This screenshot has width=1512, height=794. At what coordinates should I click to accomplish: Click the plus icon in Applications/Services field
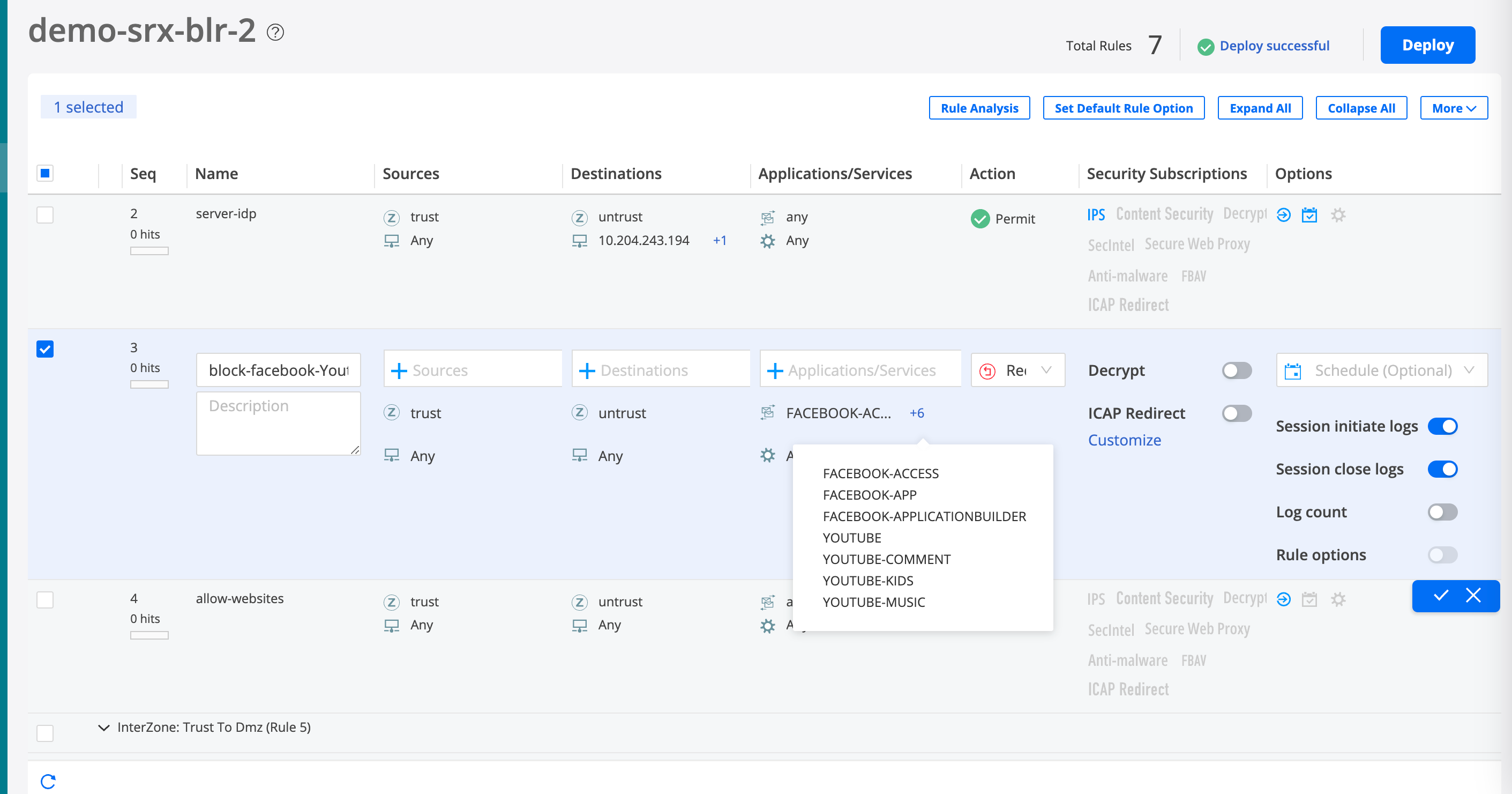[x=775, y=370]
